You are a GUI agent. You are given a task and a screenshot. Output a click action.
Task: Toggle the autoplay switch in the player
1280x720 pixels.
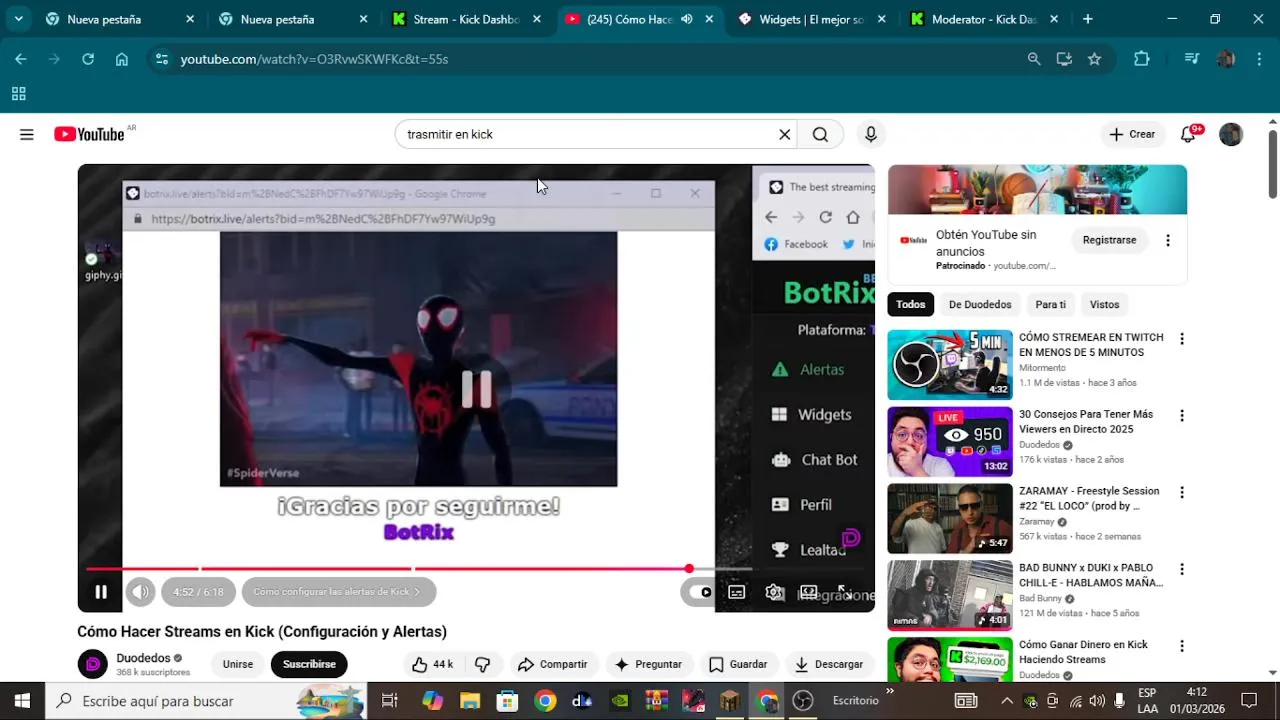pos(699,592)
